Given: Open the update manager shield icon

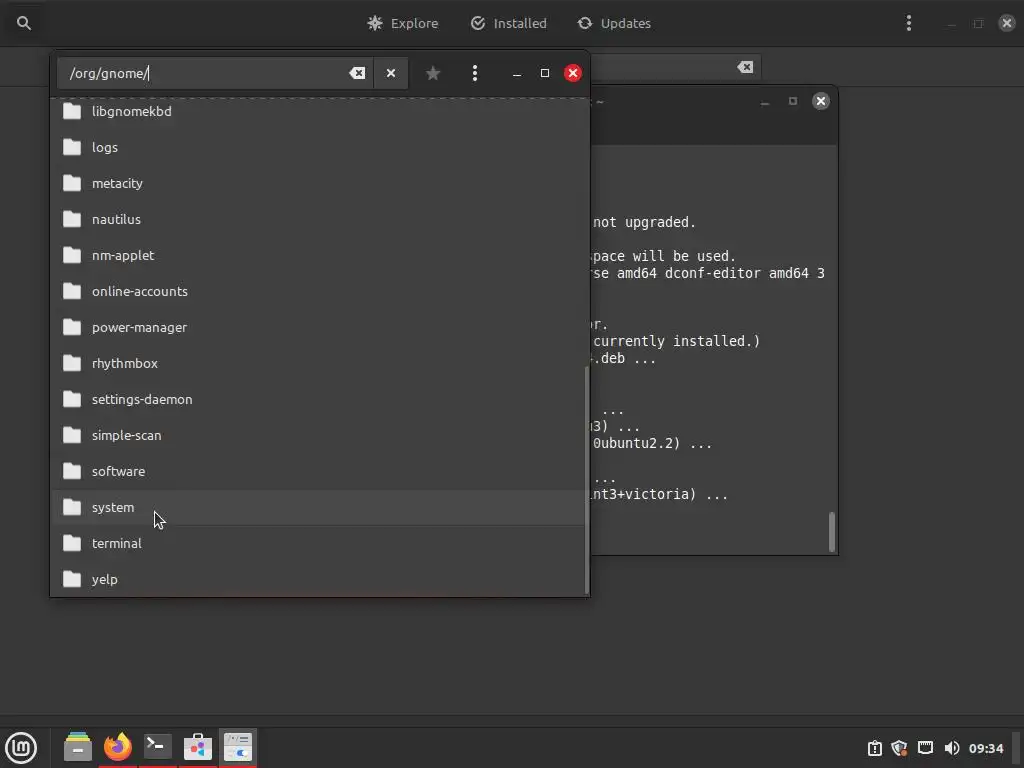Looking at the screenshot, I should [899, 748].
